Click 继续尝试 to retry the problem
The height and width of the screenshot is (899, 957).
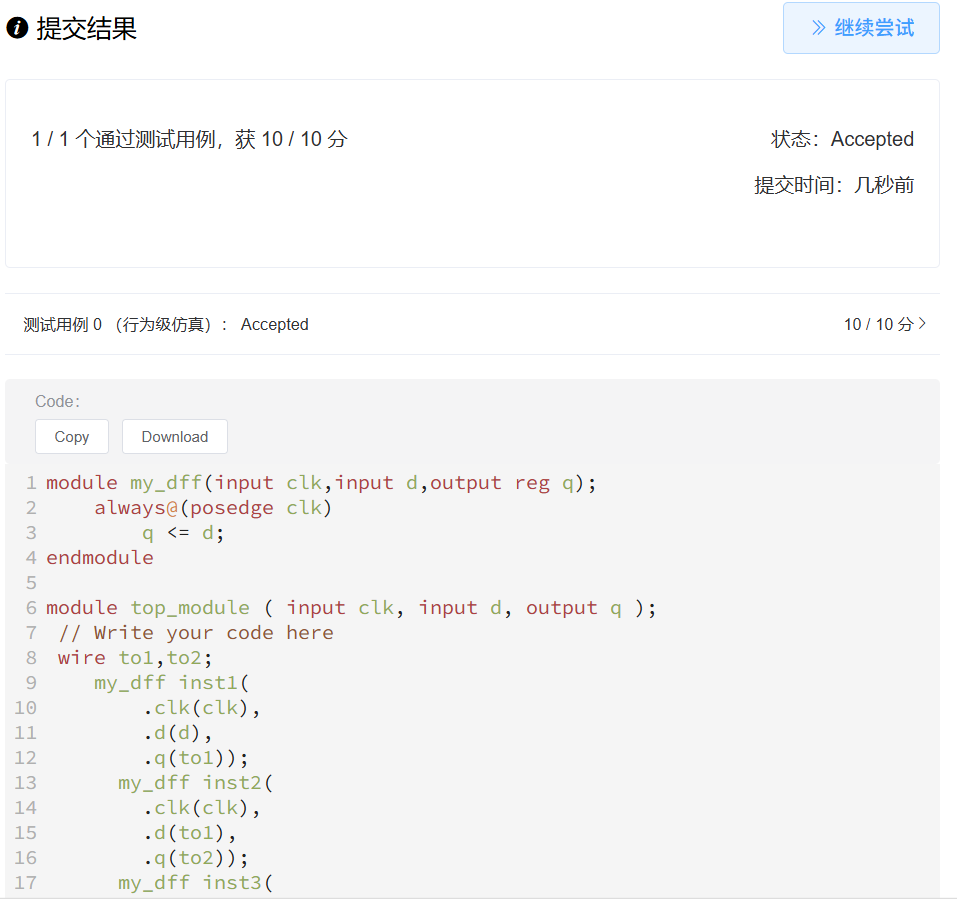tap(861, 27)
